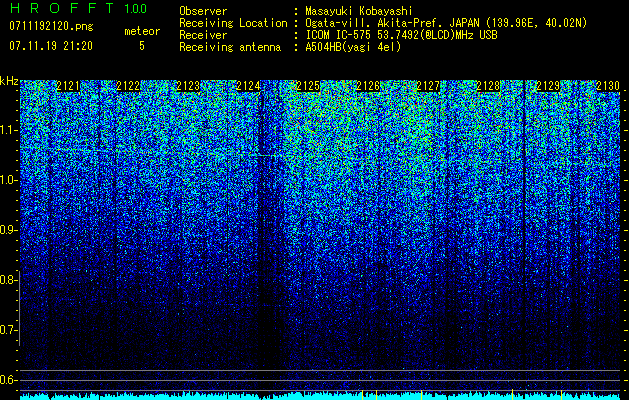Click the 2130 time marker
The image size is (629, 400).
click(608, 86)
